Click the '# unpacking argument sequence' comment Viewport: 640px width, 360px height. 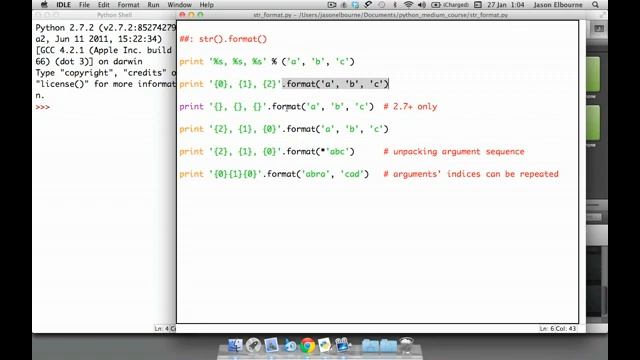pos(454,151)
